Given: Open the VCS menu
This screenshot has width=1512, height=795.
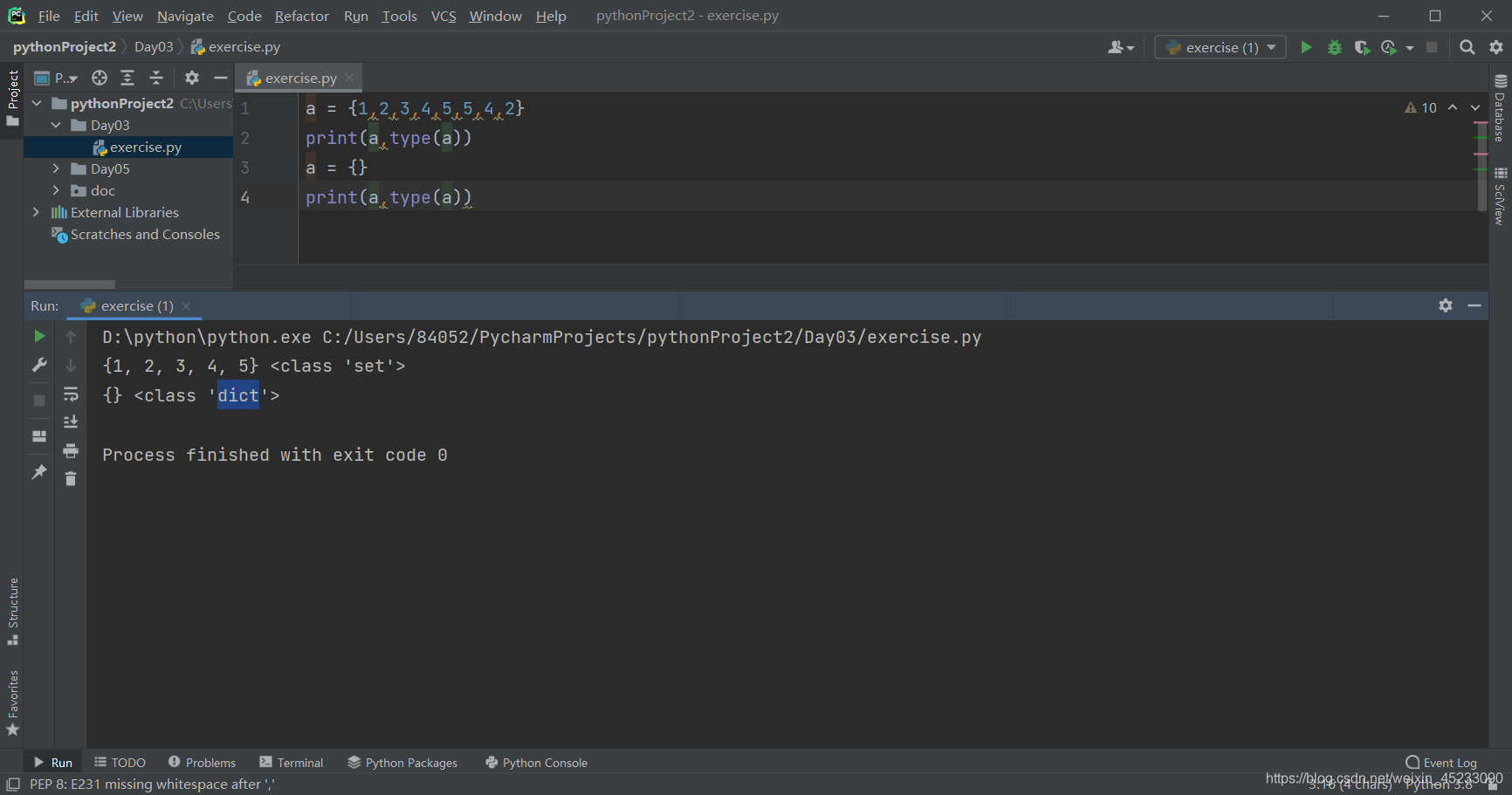Looking at the screenshot, I should tap(443, 16).
